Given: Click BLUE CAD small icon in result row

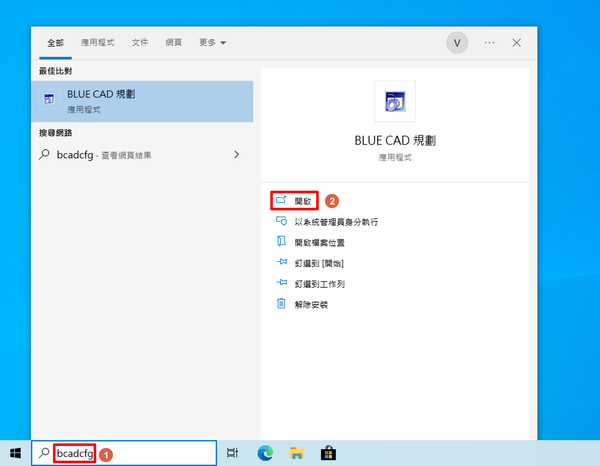Looking at the screenshot, I should point(49,99).
